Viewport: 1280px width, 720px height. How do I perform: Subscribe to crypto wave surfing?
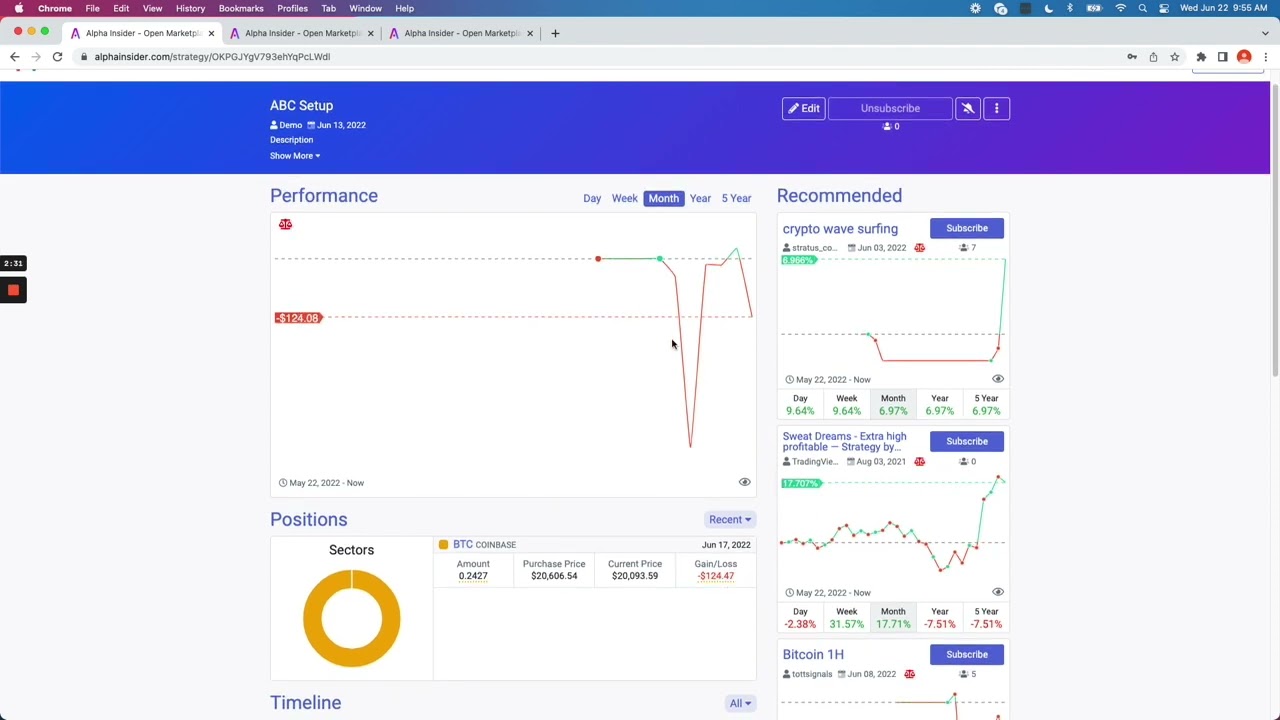[x=966, y=228]
